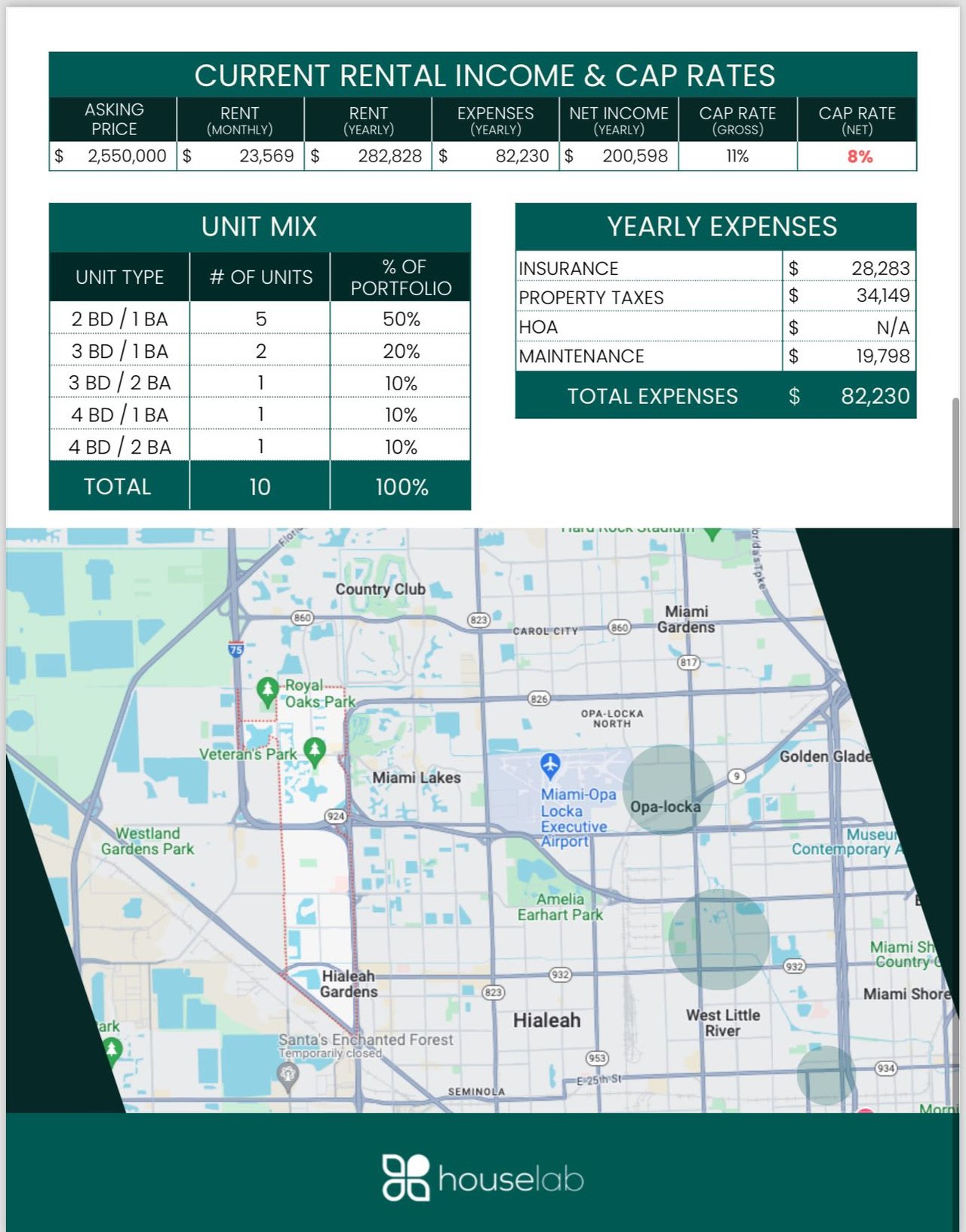This screenshot has height=1232, width=966.
Task: Click the Veteran's Park tree marker
Action: (x=315, y=752)
